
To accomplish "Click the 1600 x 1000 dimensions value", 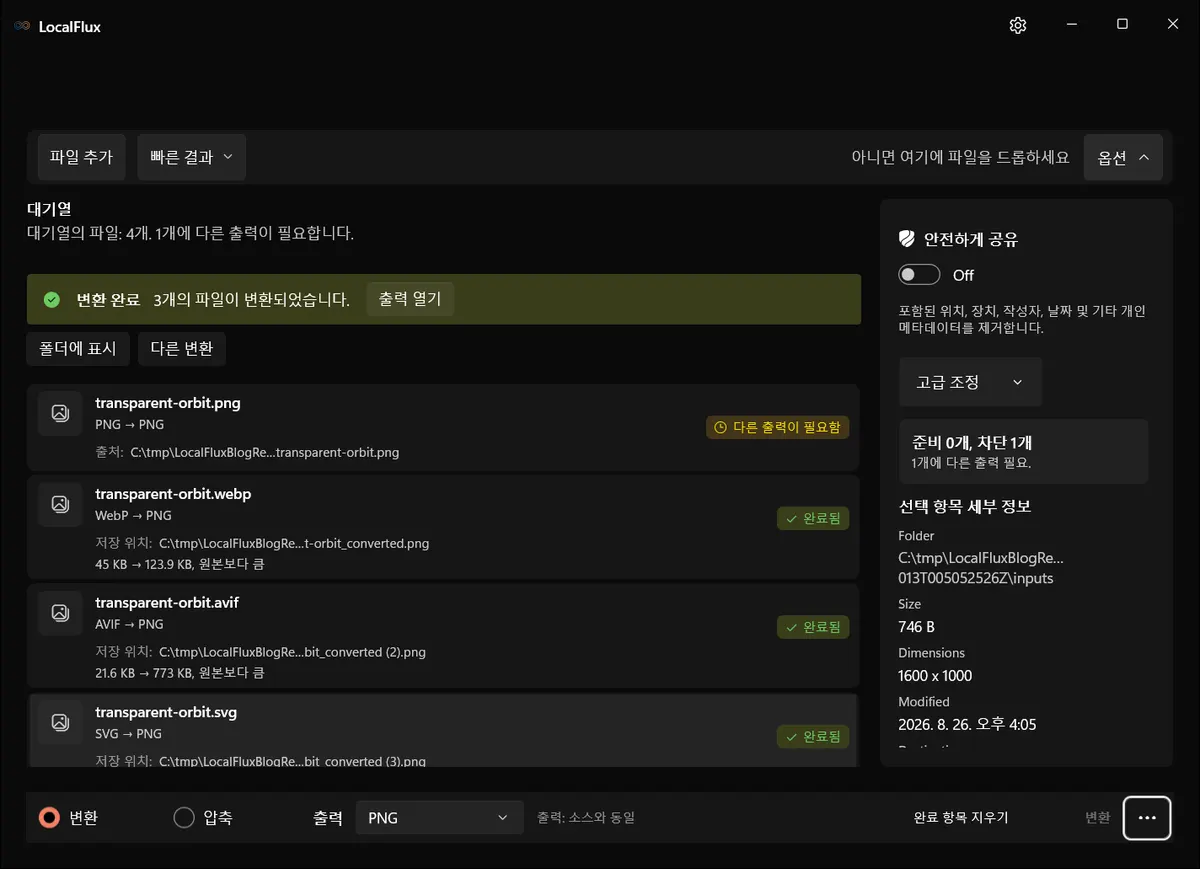I will [x=935, y=676].
